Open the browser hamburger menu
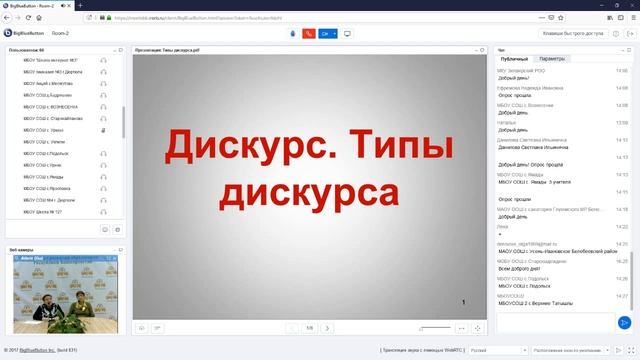Image resolution: width=640 pixels, height=360 pixels. [x=633, y=18]
